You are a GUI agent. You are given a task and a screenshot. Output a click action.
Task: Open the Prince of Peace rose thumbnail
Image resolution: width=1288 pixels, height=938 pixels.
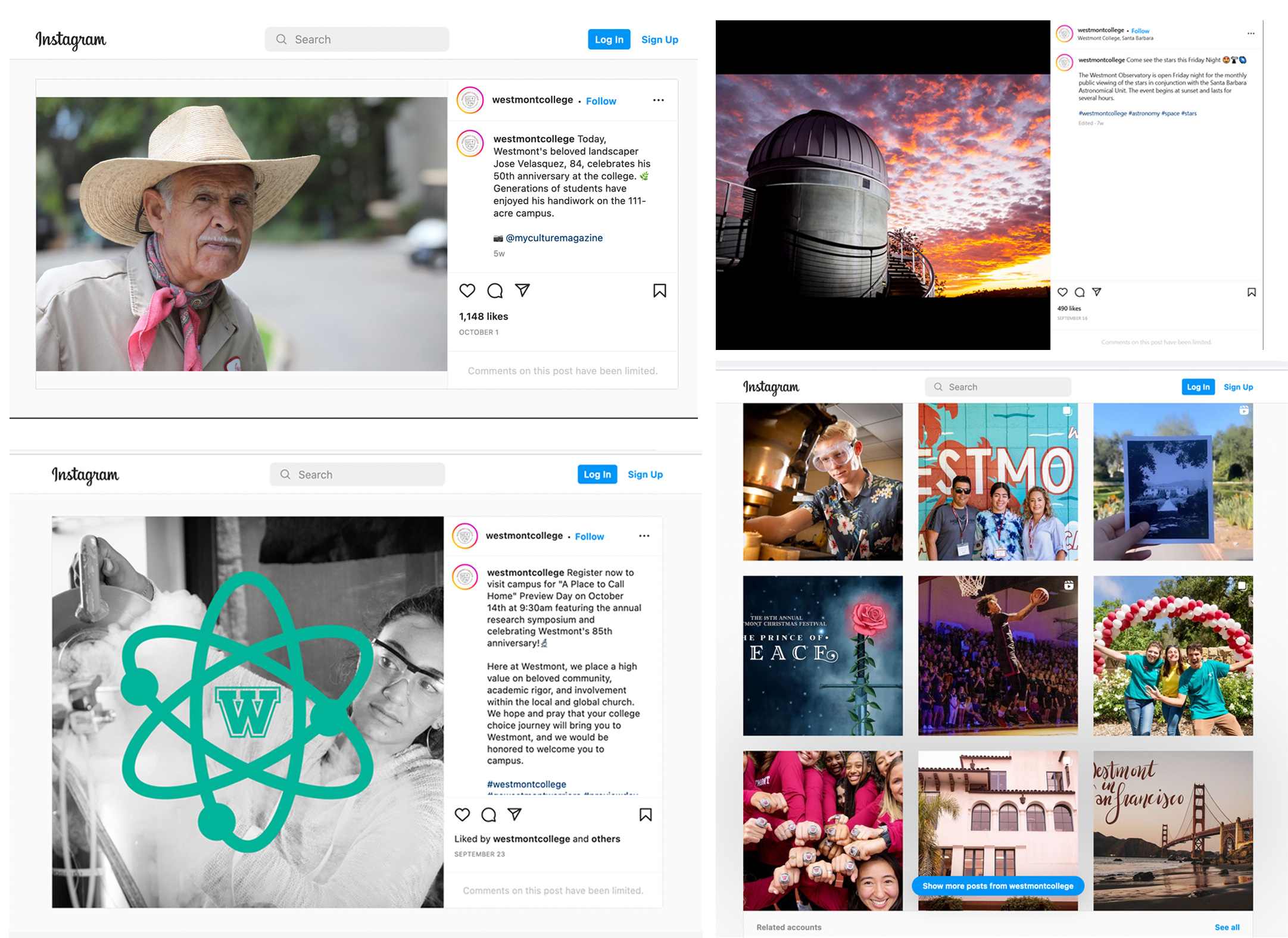(822, 655)
